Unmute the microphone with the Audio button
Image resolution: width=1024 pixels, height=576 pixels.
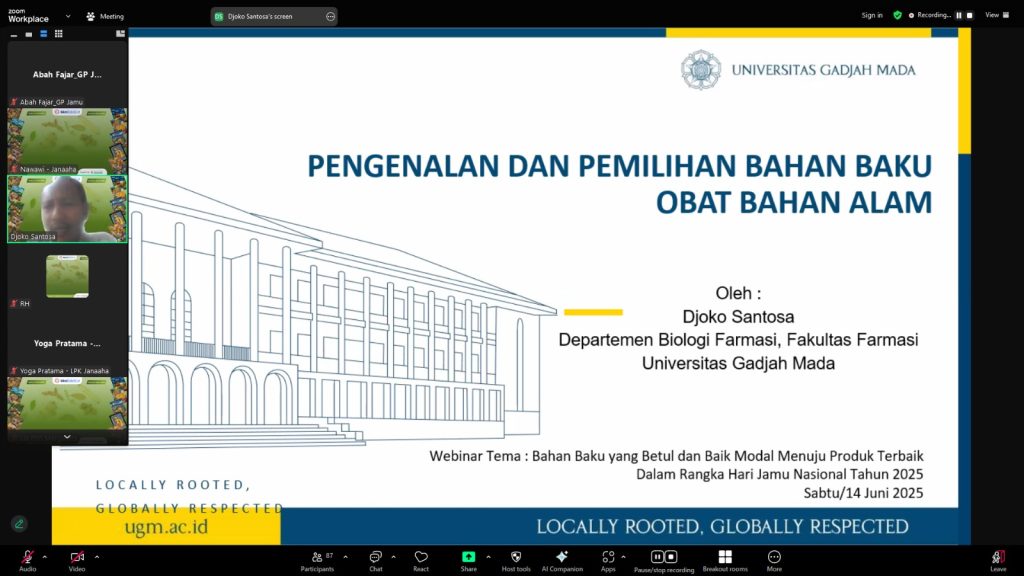pyautogui.click(x=27, y=558)
